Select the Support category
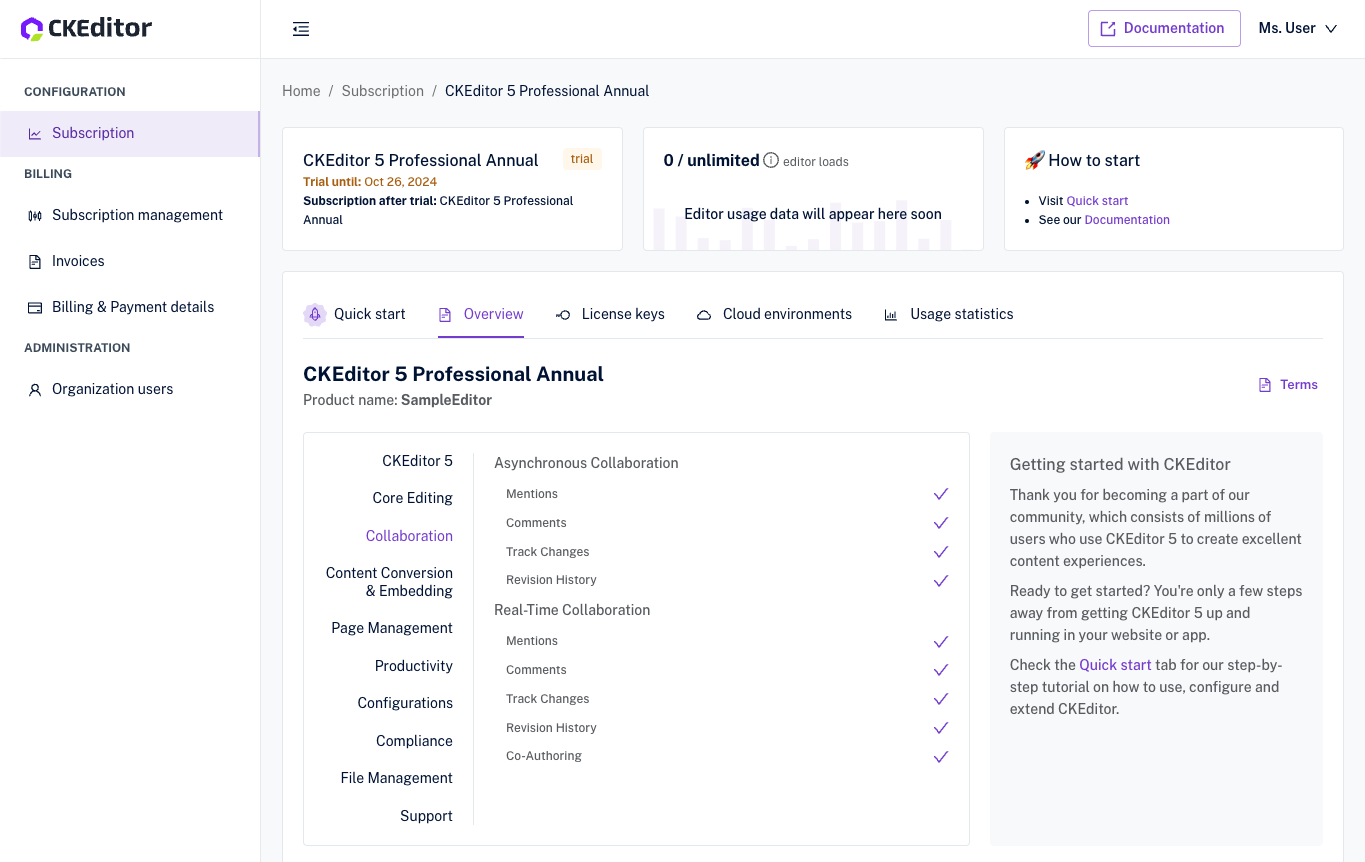Screen dimensions: 1365x862 [x=426, y=816]
